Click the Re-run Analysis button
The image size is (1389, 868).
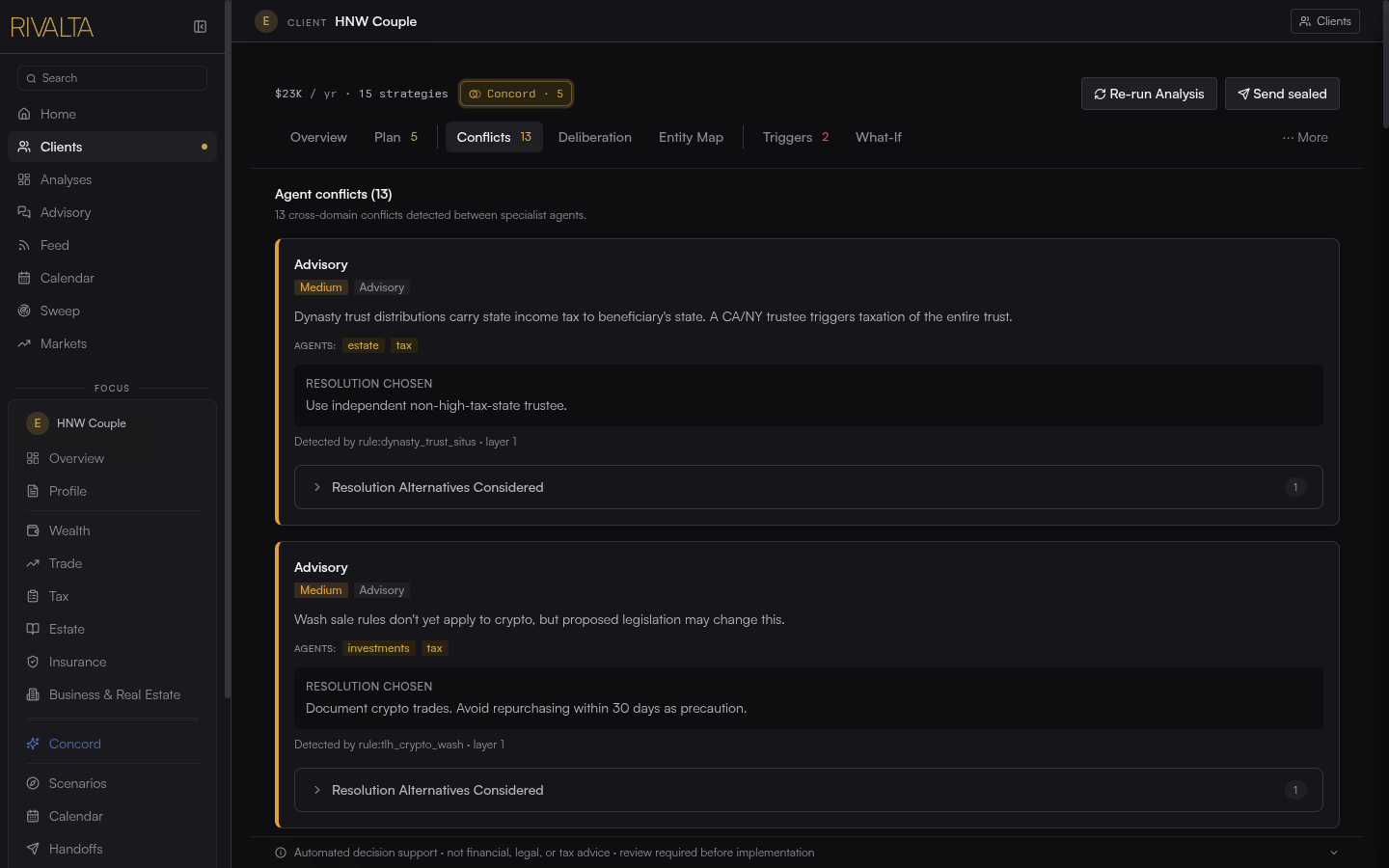[x=1149, y=94]
